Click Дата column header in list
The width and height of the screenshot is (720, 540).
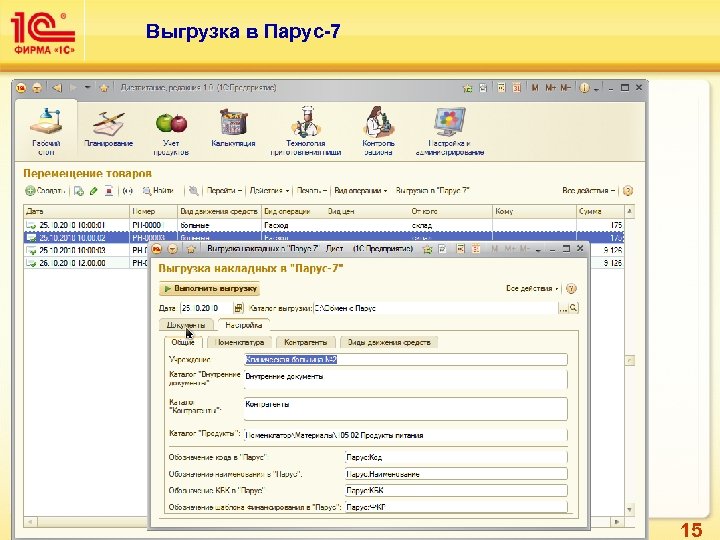pyautogui.click(x=77, y=211)
